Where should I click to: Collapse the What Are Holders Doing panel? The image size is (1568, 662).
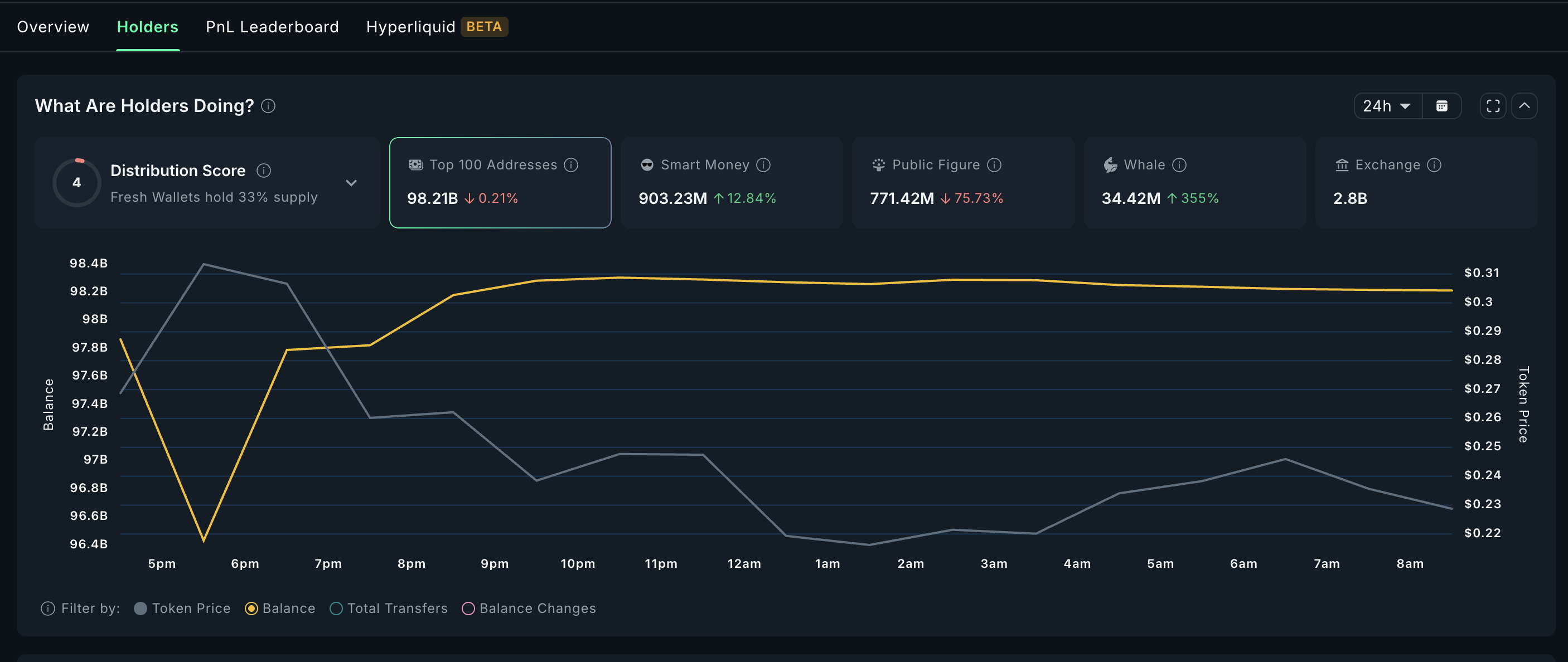click(1524, 106)
